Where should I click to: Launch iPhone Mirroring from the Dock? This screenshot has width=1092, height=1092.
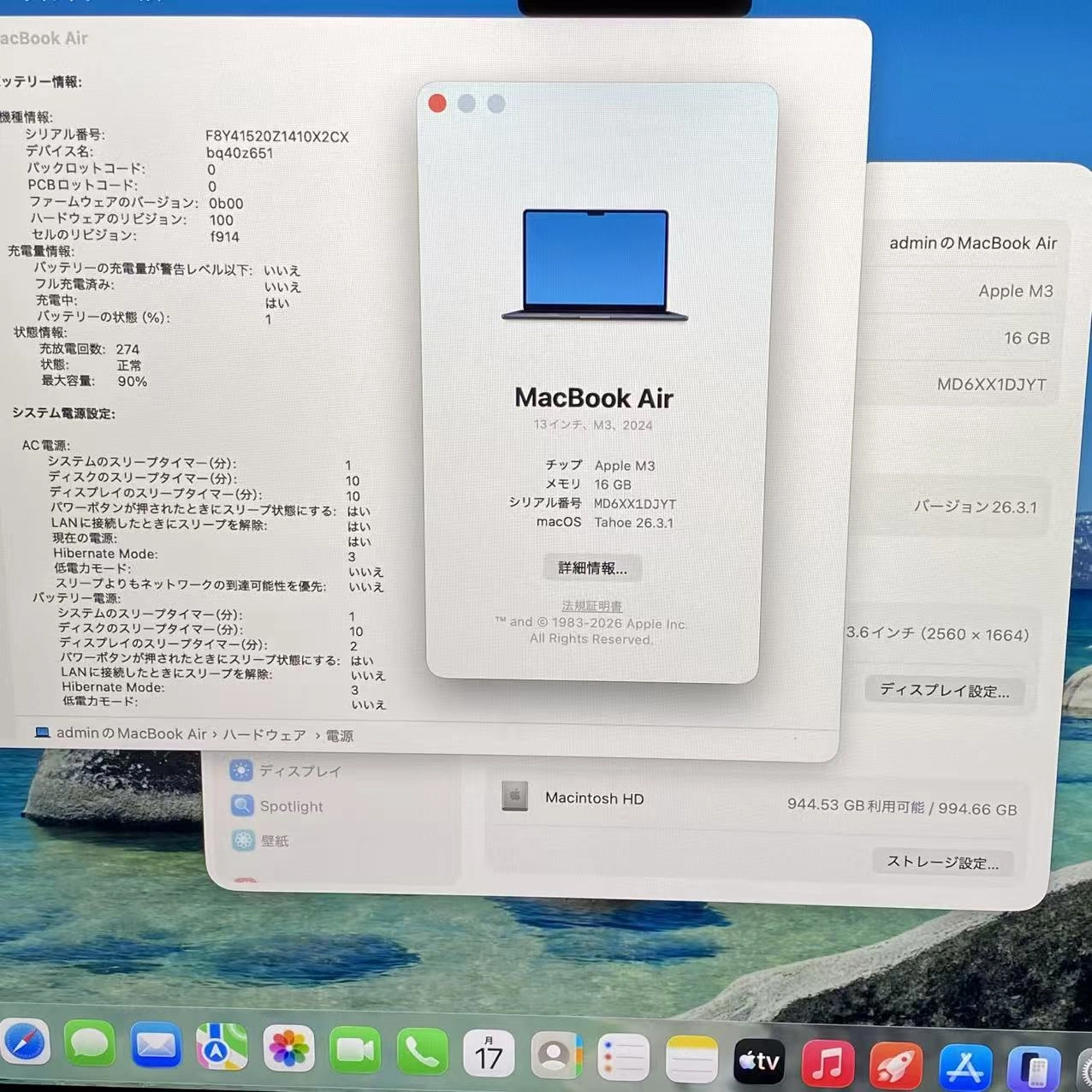(x=1034, y=1070)
